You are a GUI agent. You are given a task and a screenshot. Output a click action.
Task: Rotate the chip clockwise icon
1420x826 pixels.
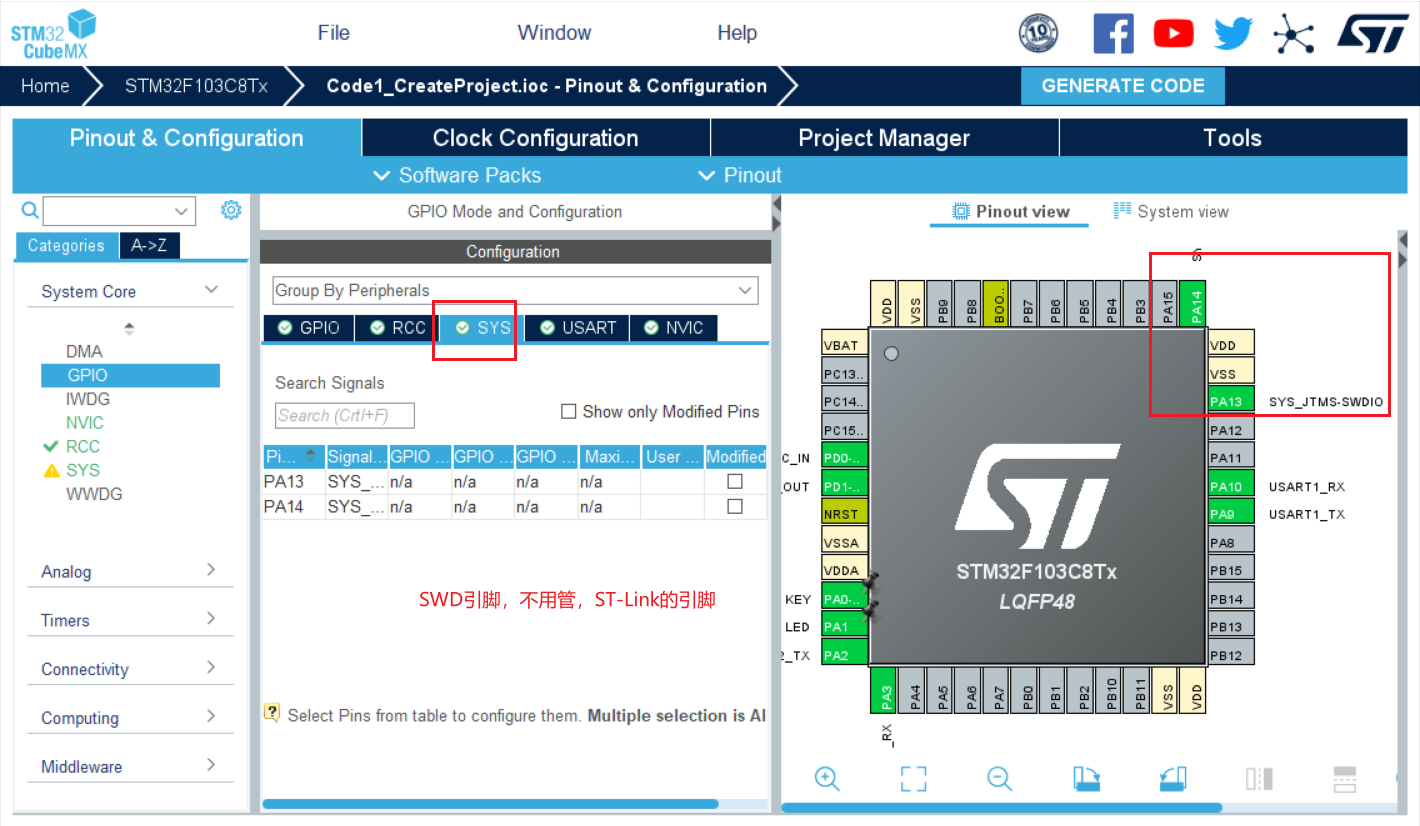[x=1087, y=778]
